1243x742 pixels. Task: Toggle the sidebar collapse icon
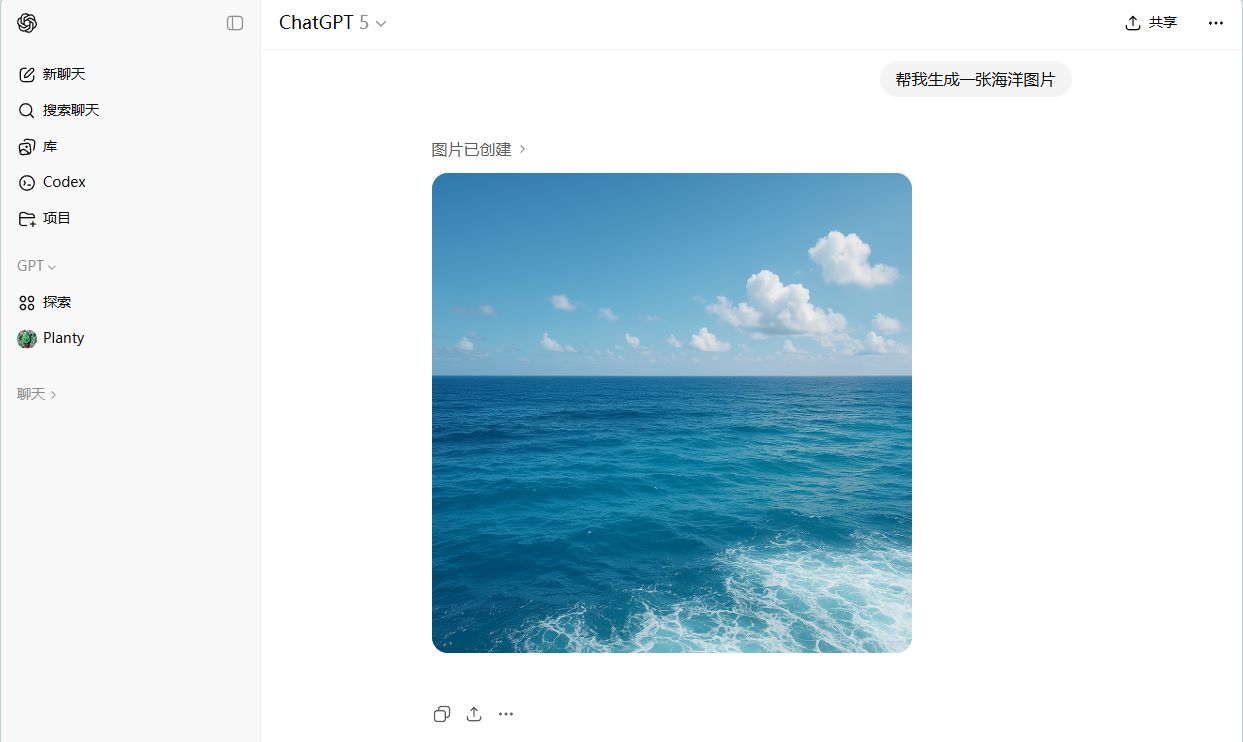pos(235,23)
